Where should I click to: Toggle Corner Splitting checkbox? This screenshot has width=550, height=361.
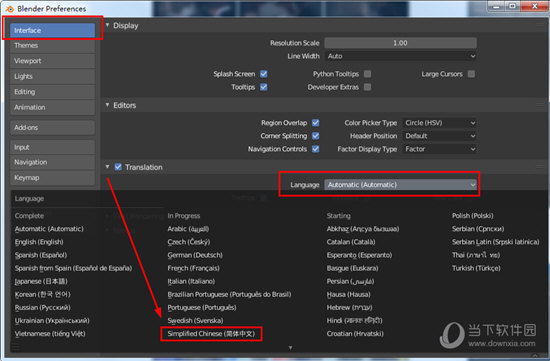point(316,136)
